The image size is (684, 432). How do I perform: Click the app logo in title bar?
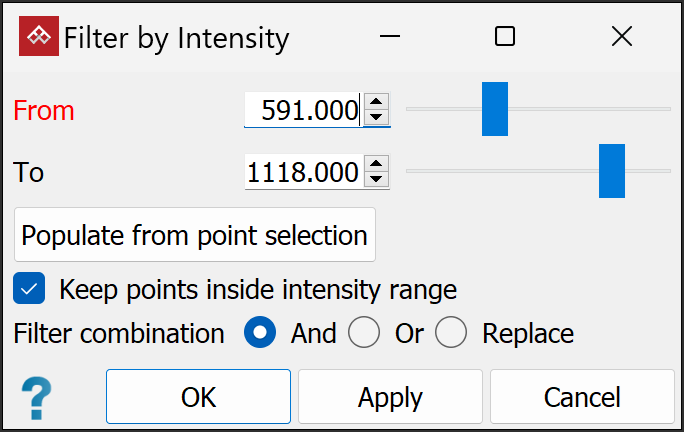pyautogui.click(x=39, y=37)
